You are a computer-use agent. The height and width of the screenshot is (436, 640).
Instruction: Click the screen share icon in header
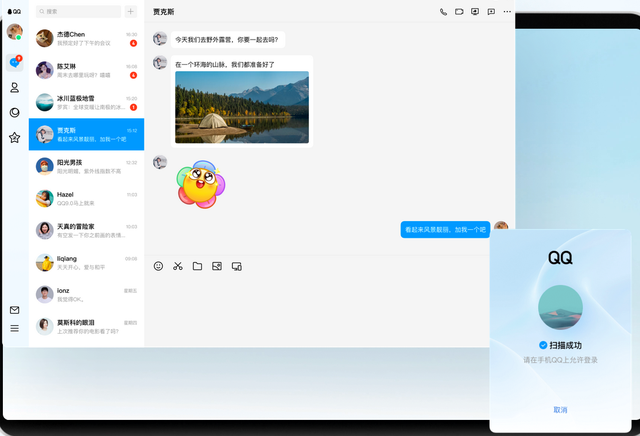[x=475, y=12]
